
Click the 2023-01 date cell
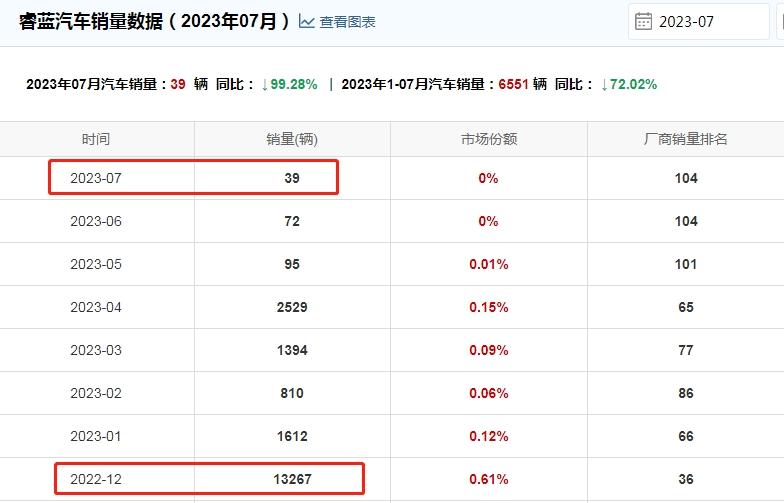click(x=96, y=436)
